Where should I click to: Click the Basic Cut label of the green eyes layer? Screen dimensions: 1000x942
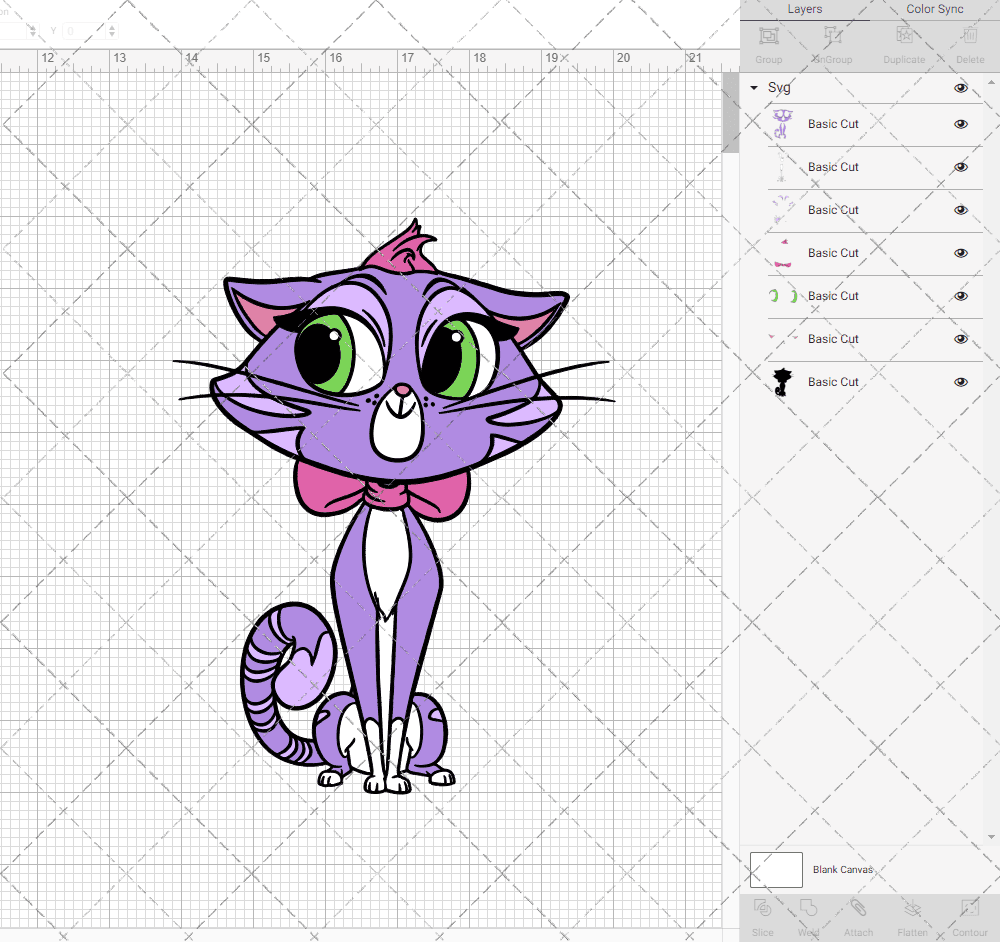tap(833, 296)
